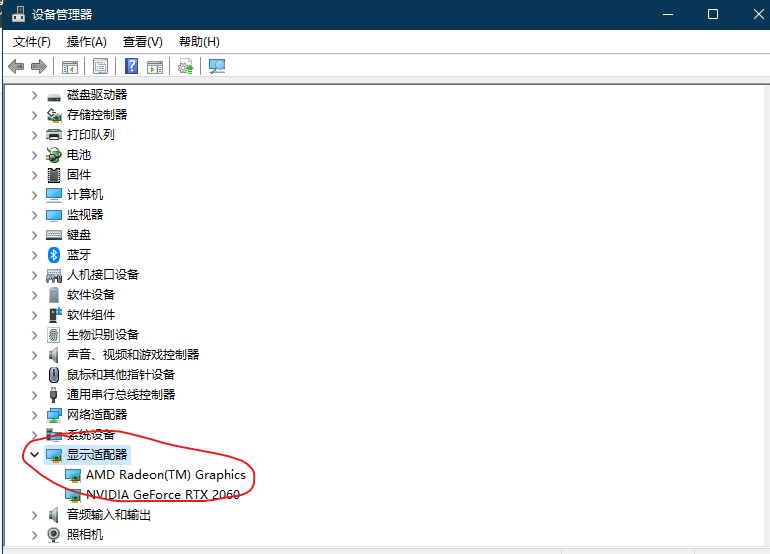
Task: Click the 设备管理器 title bar icon
Action: [x=18, y=14]
